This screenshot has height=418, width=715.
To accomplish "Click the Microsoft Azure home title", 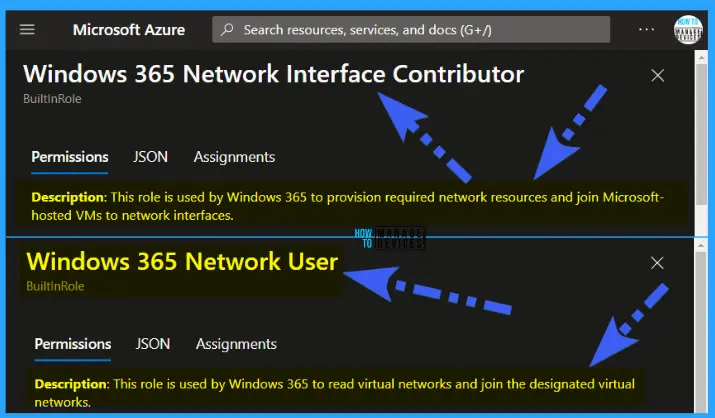I will coord(129,30).
